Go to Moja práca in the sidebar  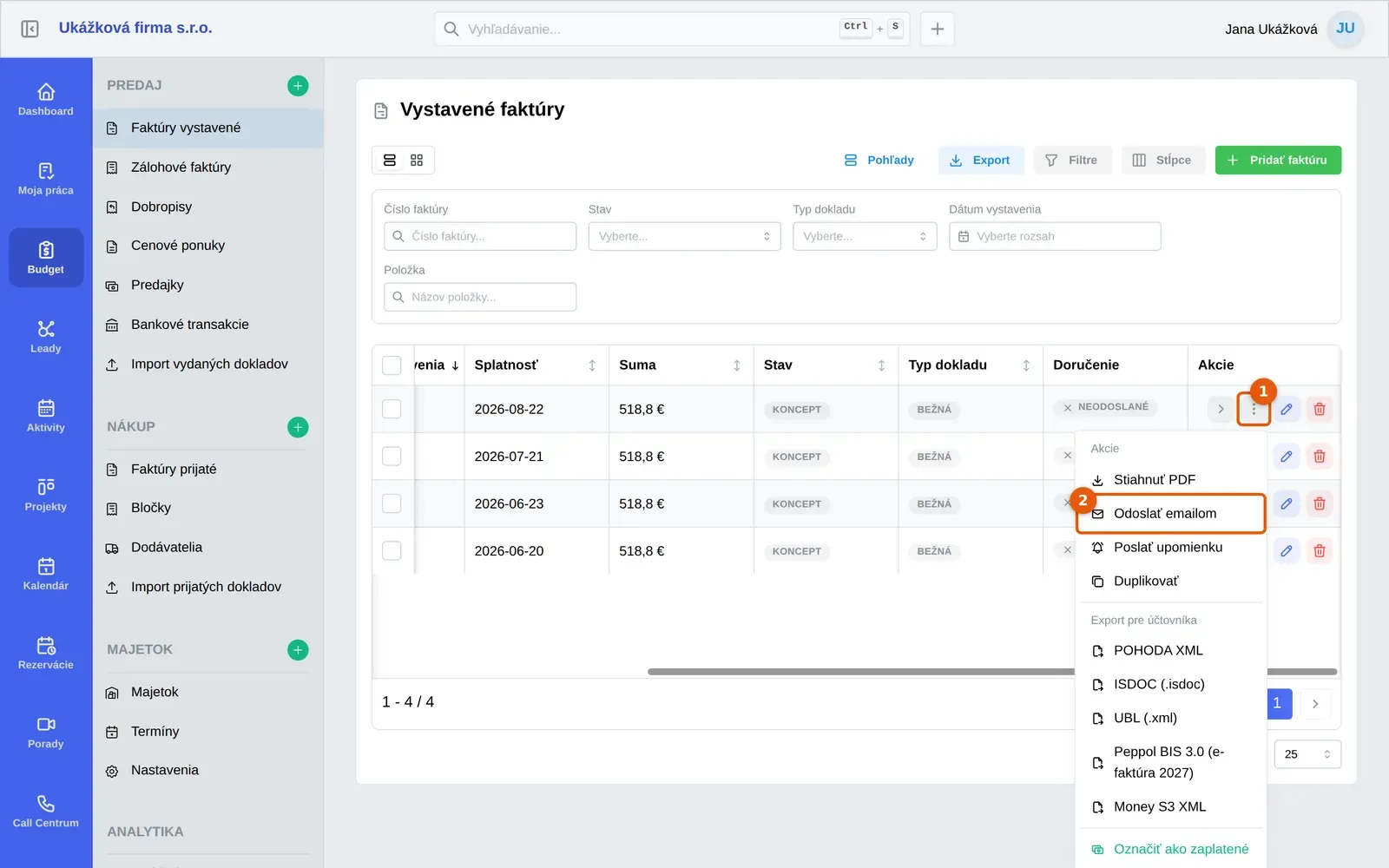tap(46, 179)
